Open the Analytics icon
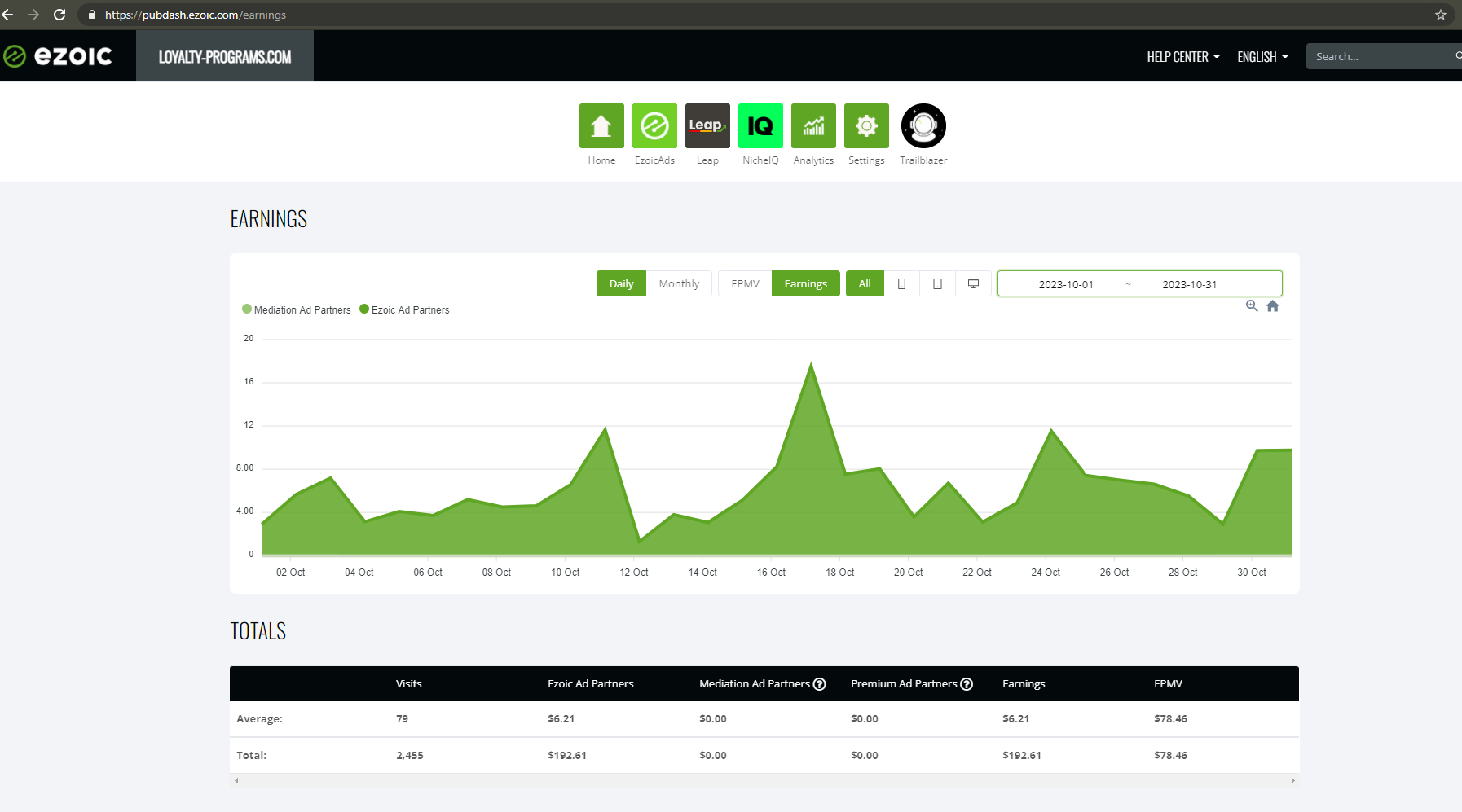 click(x=813, y=126)
